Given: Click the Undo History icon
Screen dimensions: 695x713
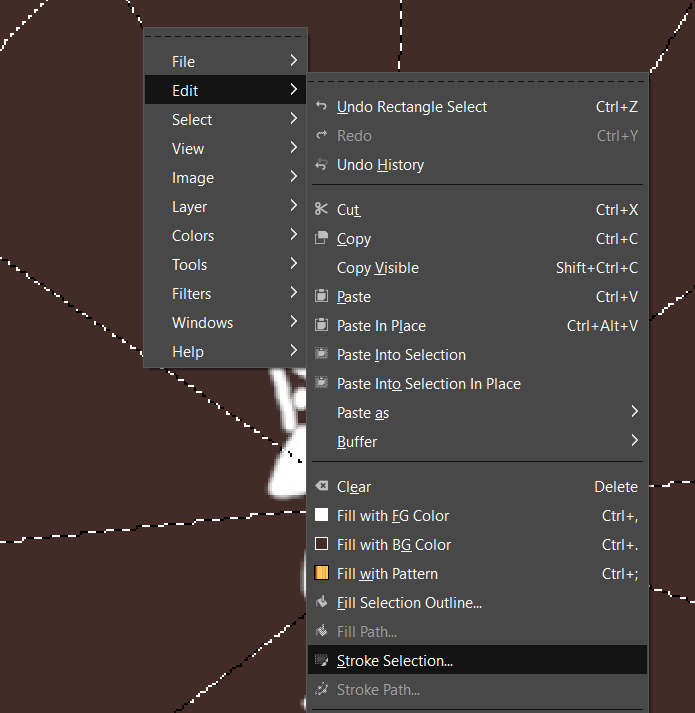Looking at the screenshot, I should 321,165.
